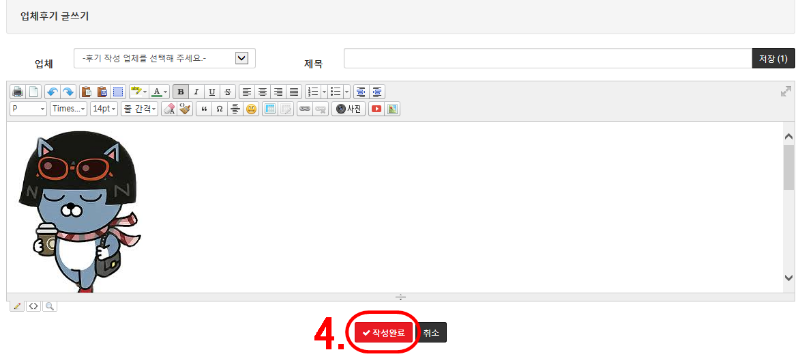Click the format painter brush icon
The height and width of the screenshot is (363, 800).
185,109
